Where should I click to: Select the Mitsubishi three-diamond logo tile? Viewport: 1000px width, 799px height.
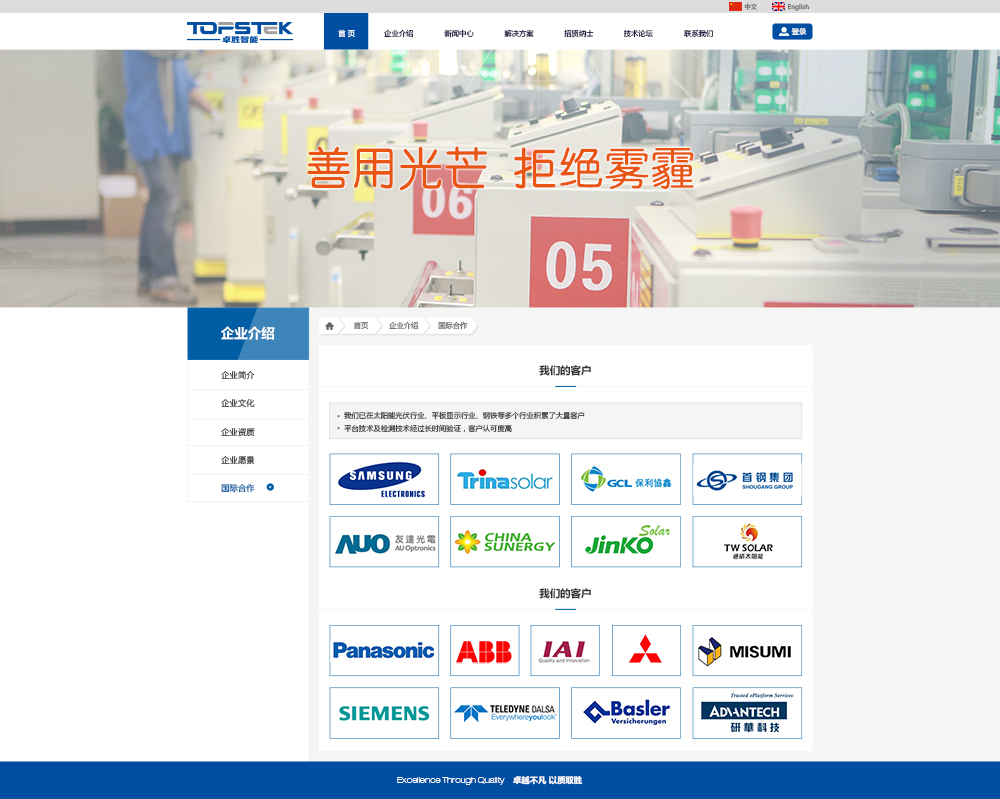tap(646, 650)
